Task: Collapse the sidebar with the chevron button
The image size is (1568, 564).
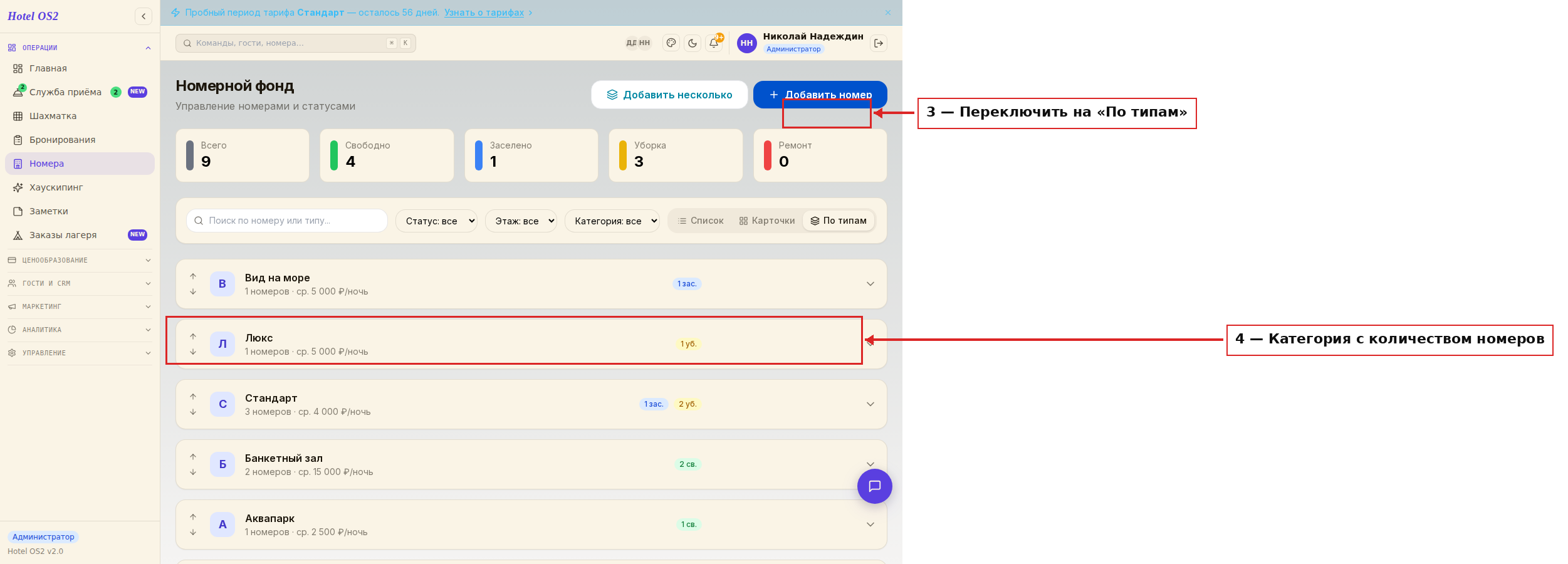Action: [x=144, y=16]
